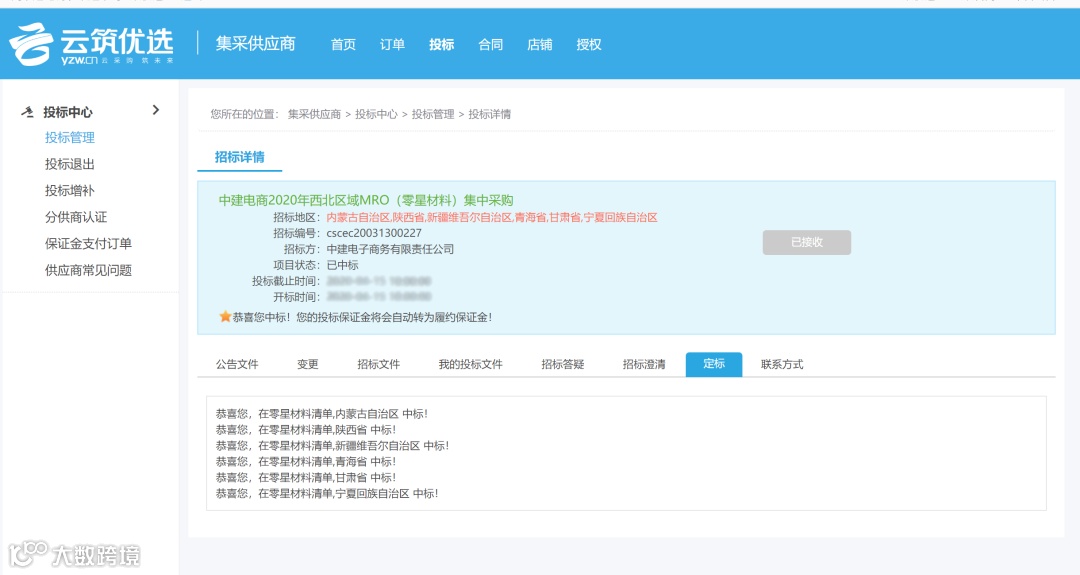Viewport: 1080px width, 575px height.
Task: Open 投标退出 in sidebar
Action: [x=70, y=164]
